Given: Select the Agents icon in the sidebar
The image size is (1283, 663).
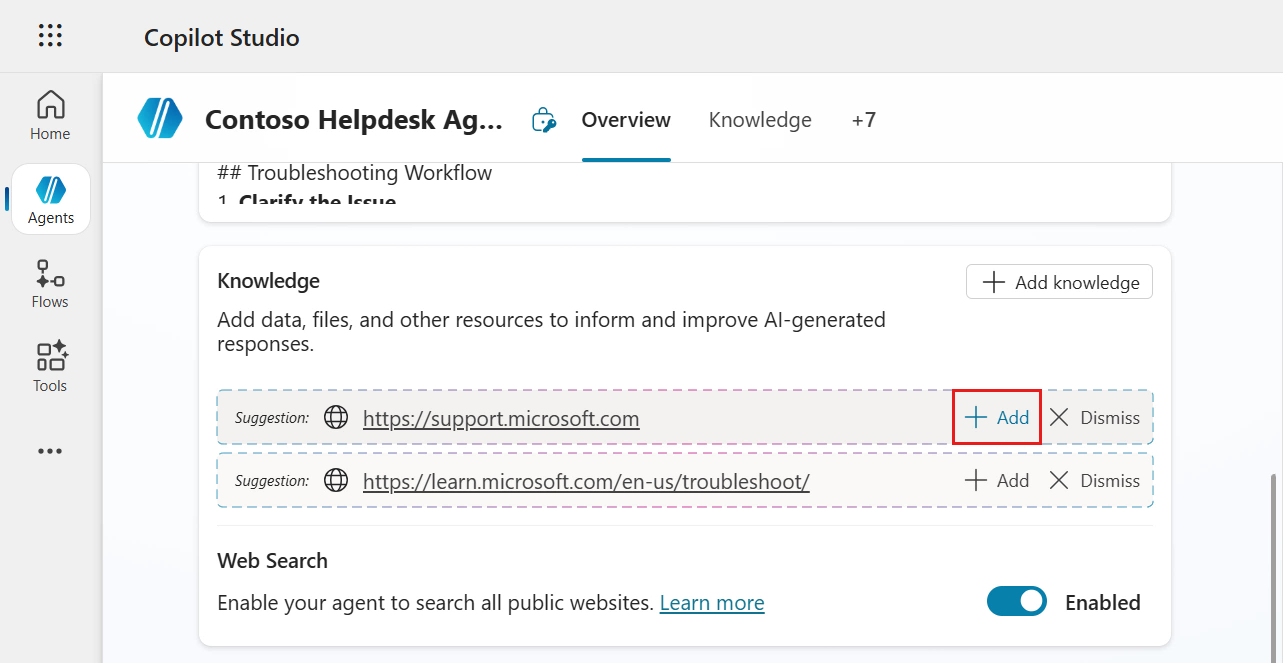Looking at the screenshot, I should tap(49, 198).
